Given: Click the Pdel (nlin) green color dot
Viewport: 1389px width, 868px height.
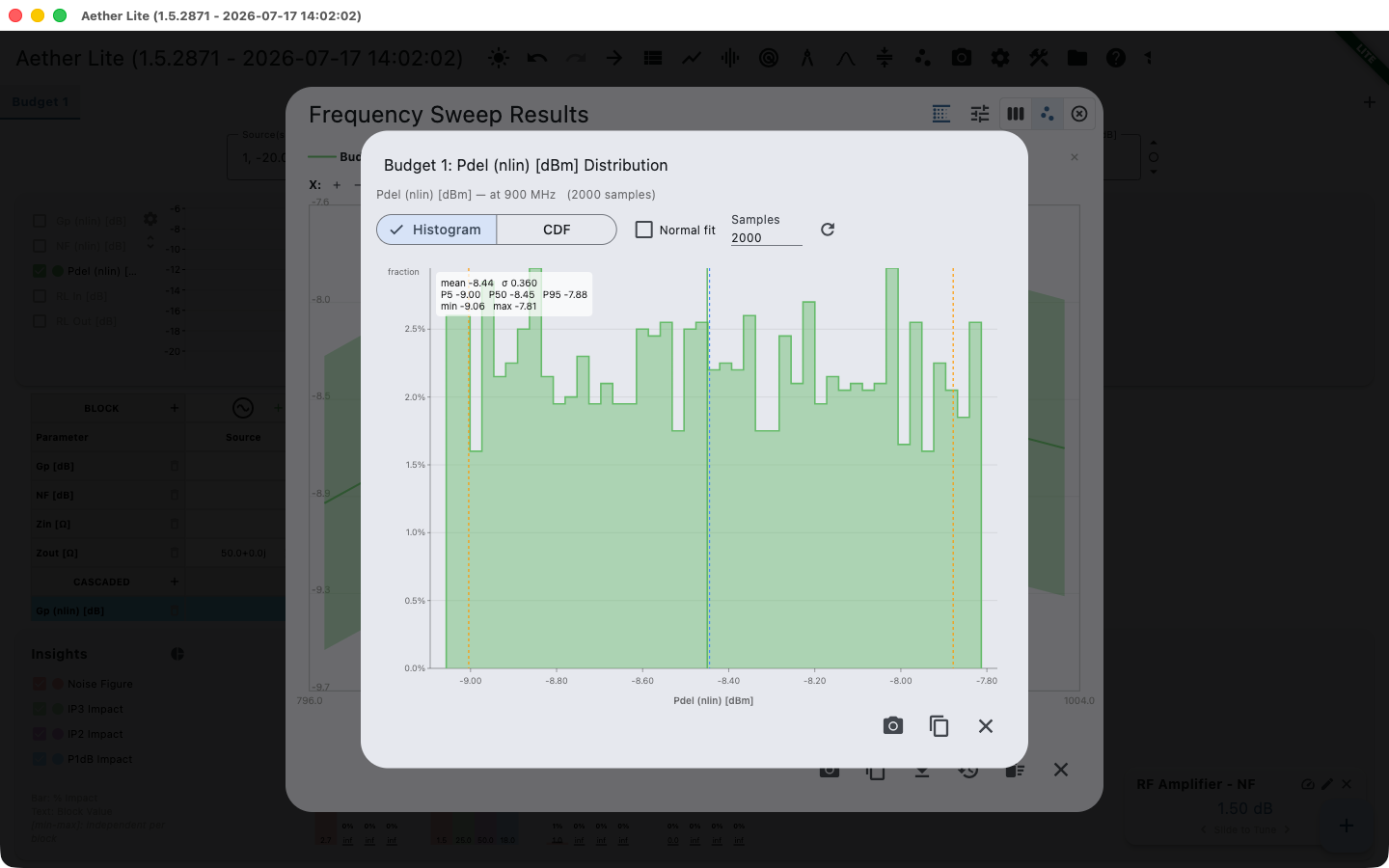Looking at the screenshot, I should 58,271.
